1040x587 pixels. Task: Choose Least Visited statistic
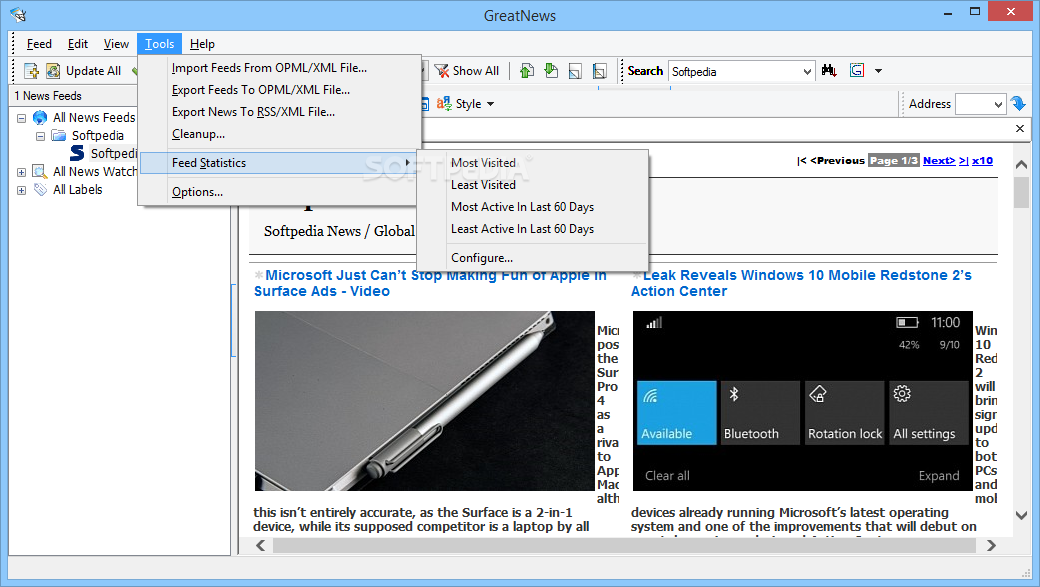pos(532,184)
